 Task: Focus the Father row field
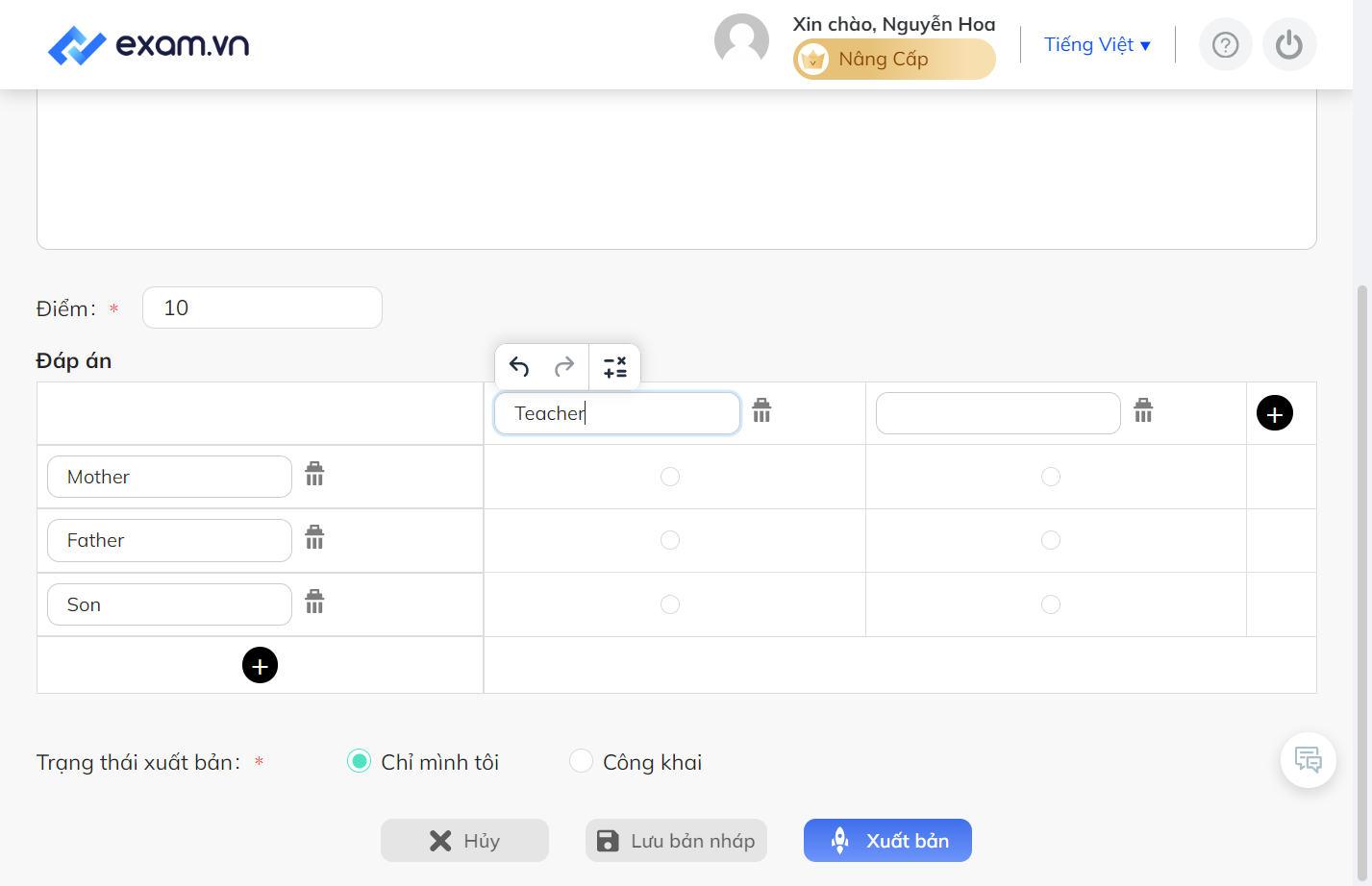click(x=169, y=540)
